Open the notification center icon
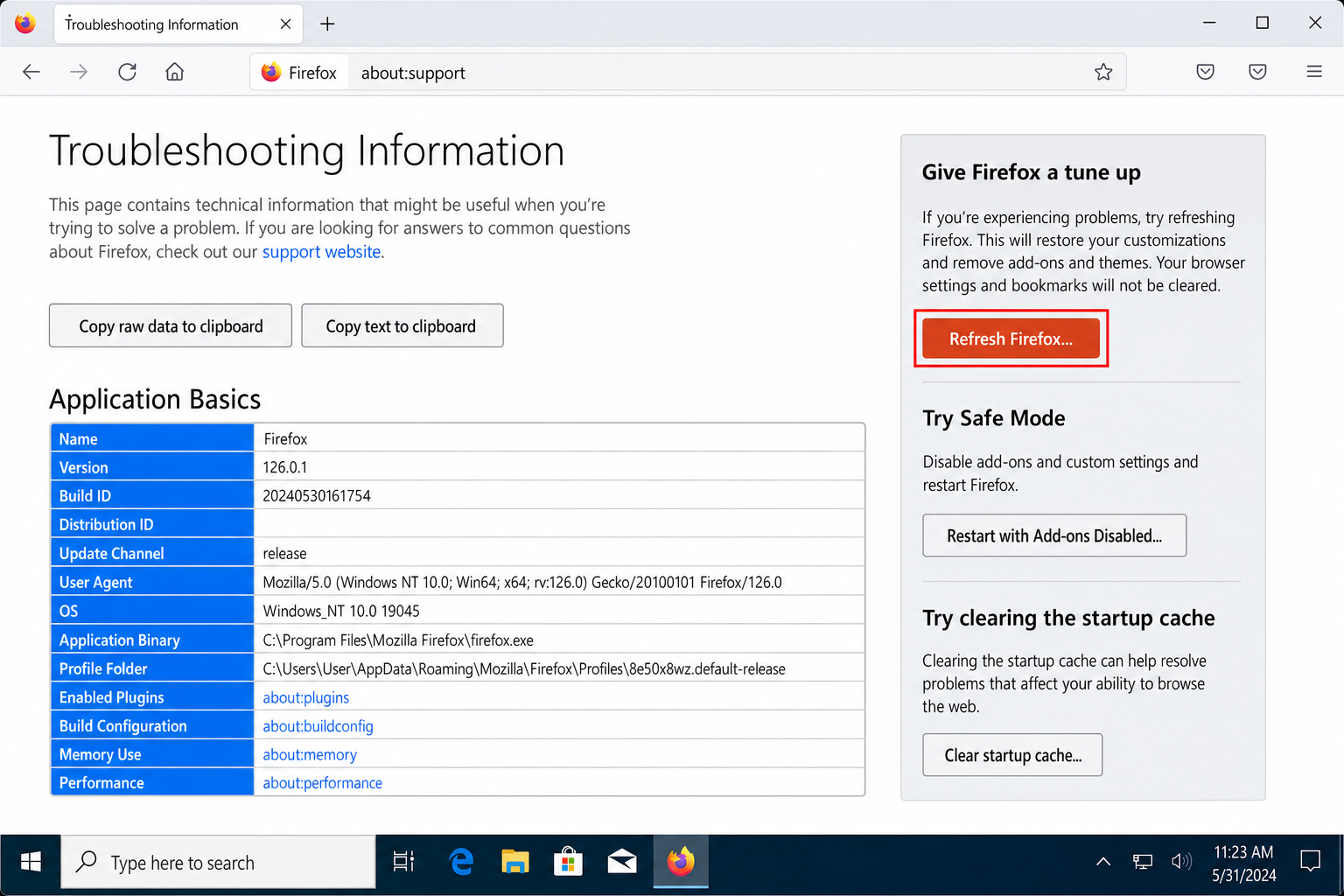 coord(1310,862)
